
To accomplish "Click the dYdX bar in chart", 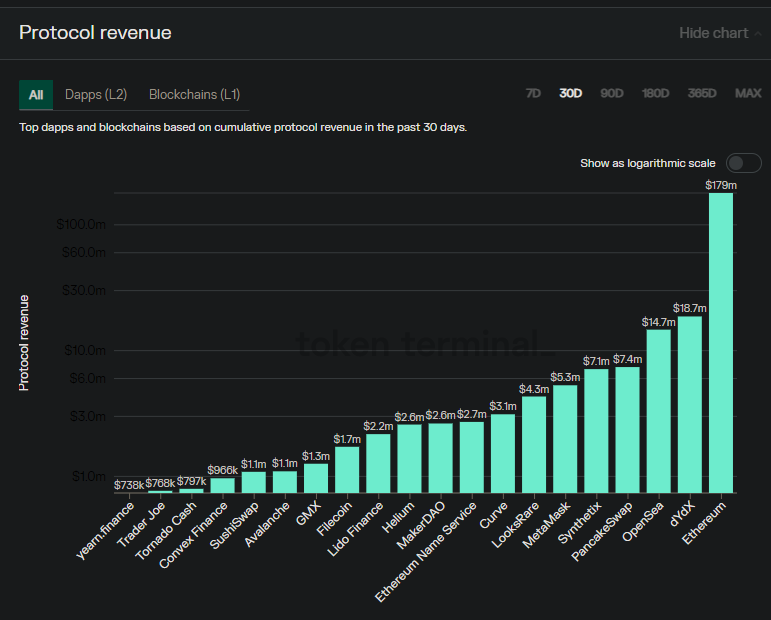I will [x=690, y=404].
